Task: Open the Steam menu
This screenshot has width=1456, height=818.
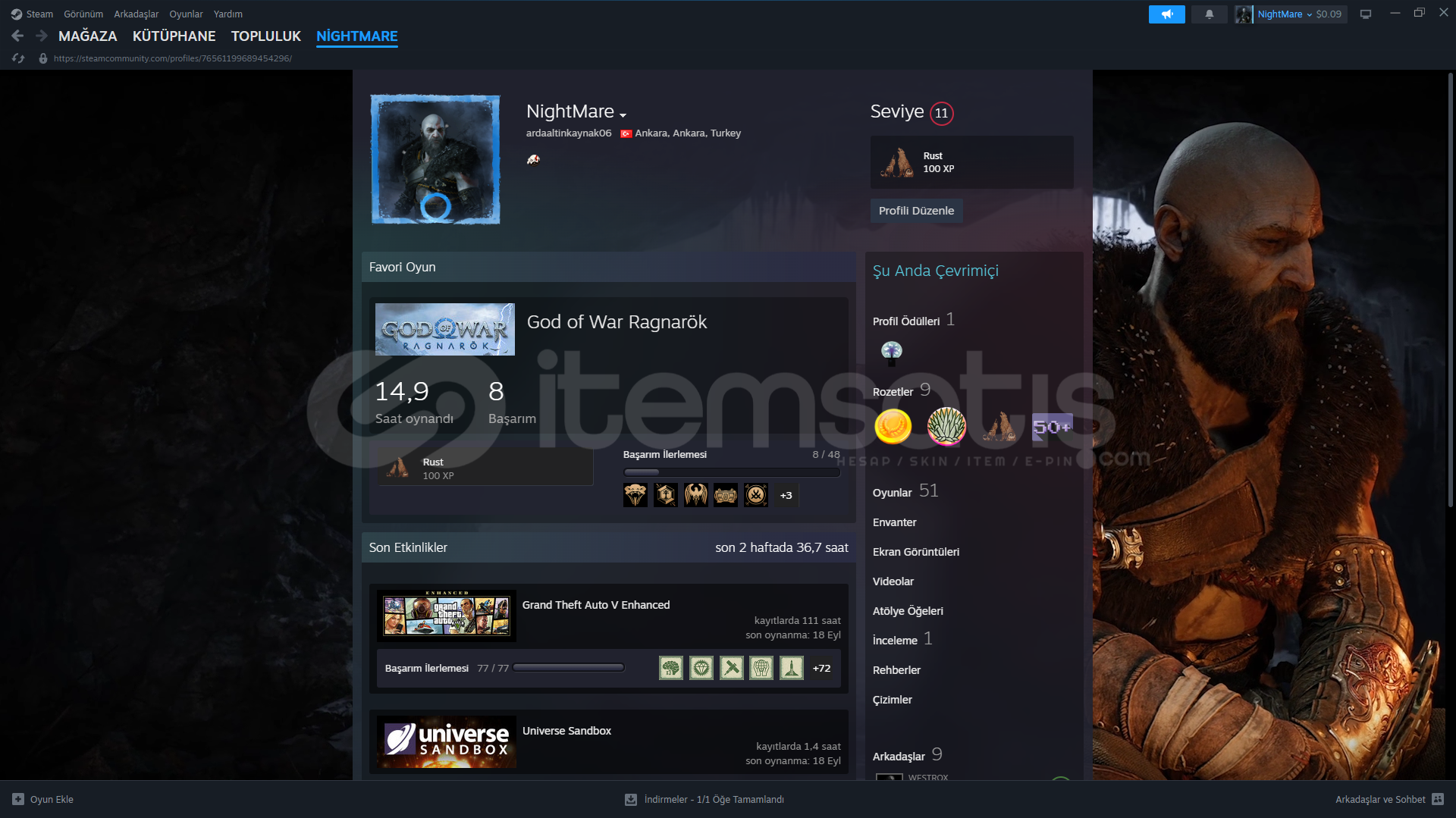Action: pos(39,14)
